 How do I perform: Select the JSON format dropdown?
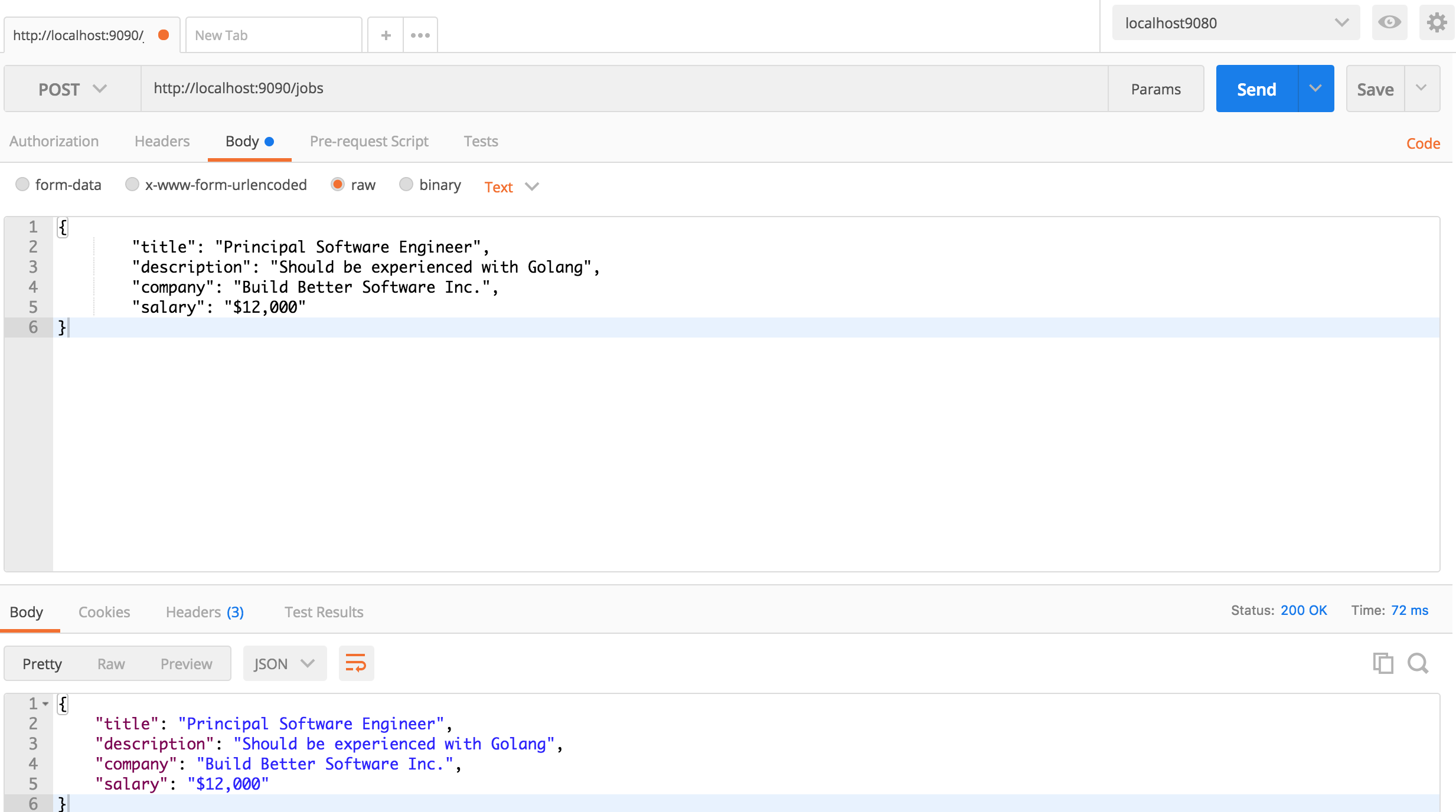(282, 663)
